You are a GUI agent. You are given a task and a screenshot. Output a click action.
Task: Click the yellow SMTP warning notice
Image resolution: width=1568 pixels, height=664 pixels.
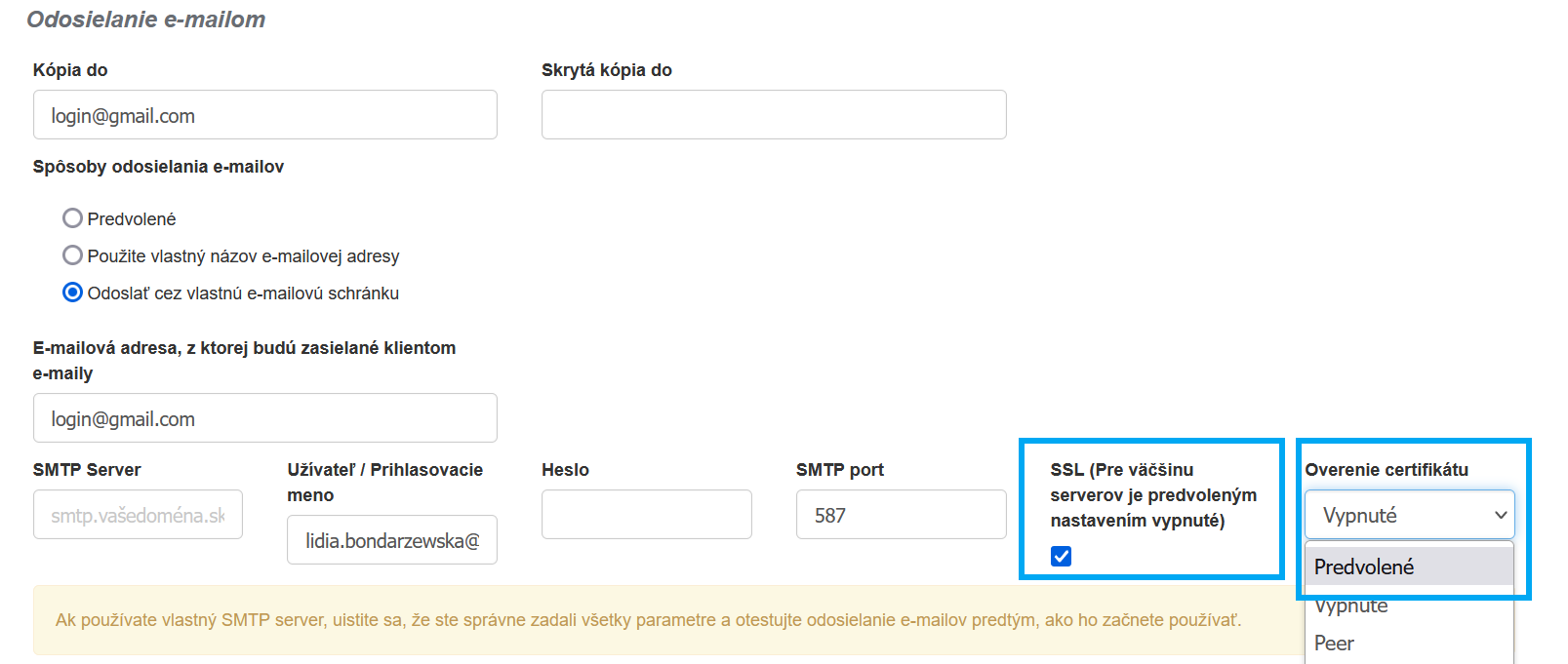pyautogui.click(x=648, y=620)
